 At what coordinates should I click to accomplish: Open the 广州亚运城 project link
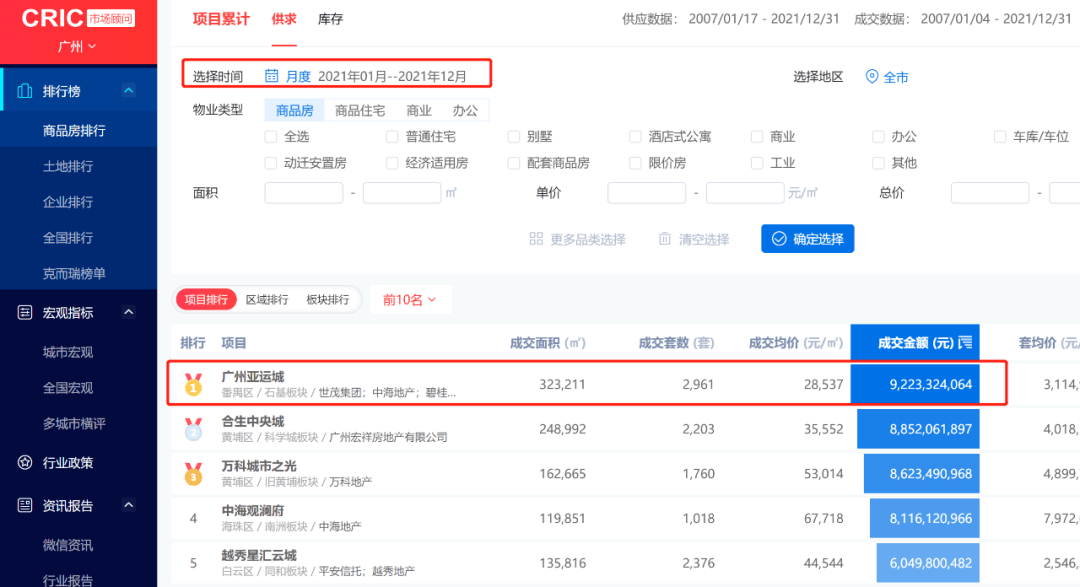252,377
